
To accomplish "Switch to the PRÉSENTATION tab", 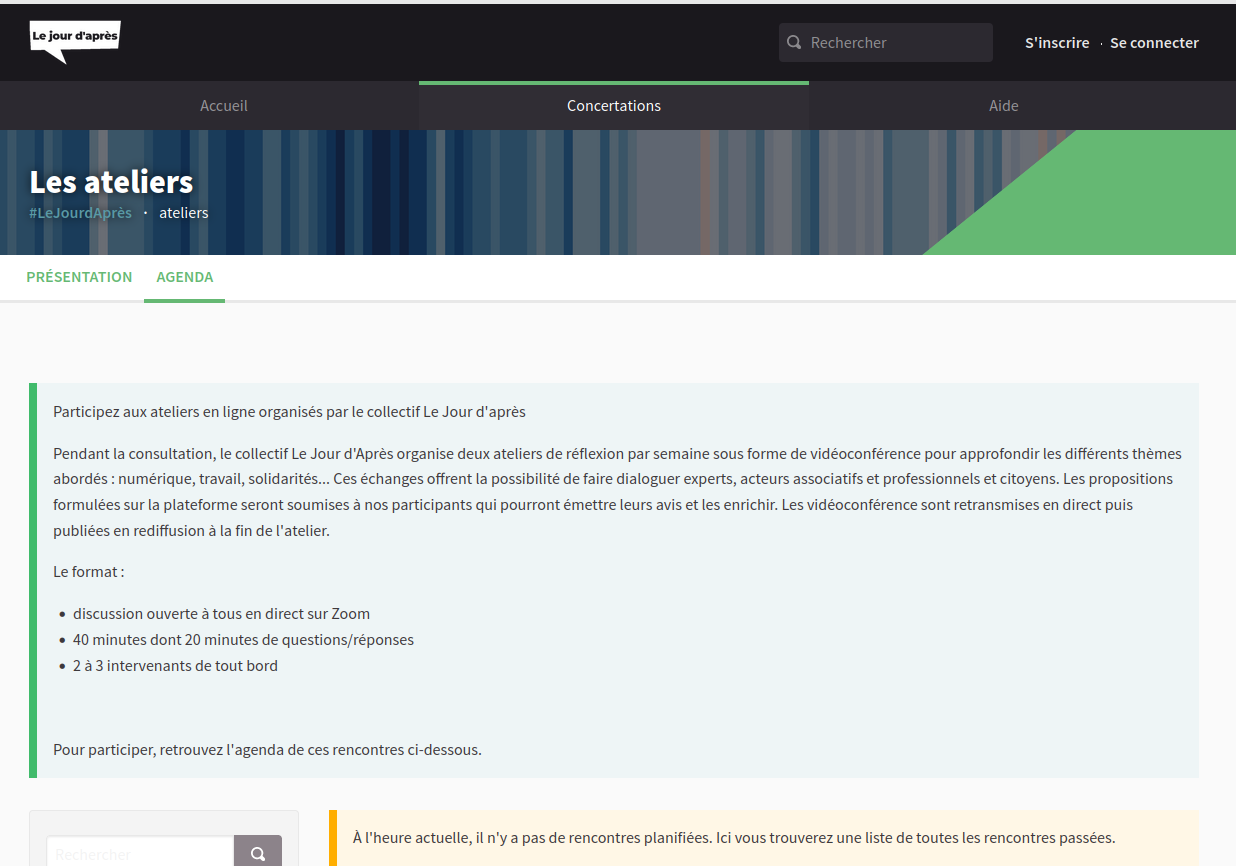I will click(x=79, y=277).
